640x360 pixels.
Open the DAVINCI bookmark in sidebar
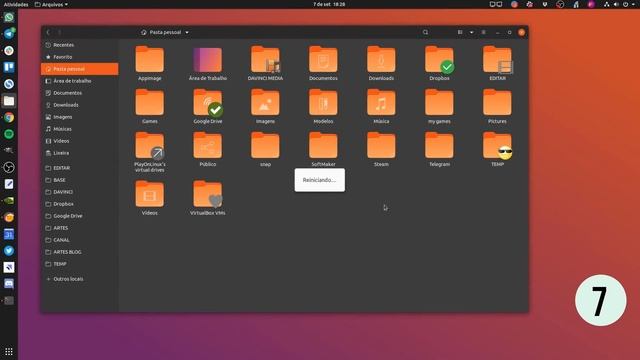pos(80,192)
